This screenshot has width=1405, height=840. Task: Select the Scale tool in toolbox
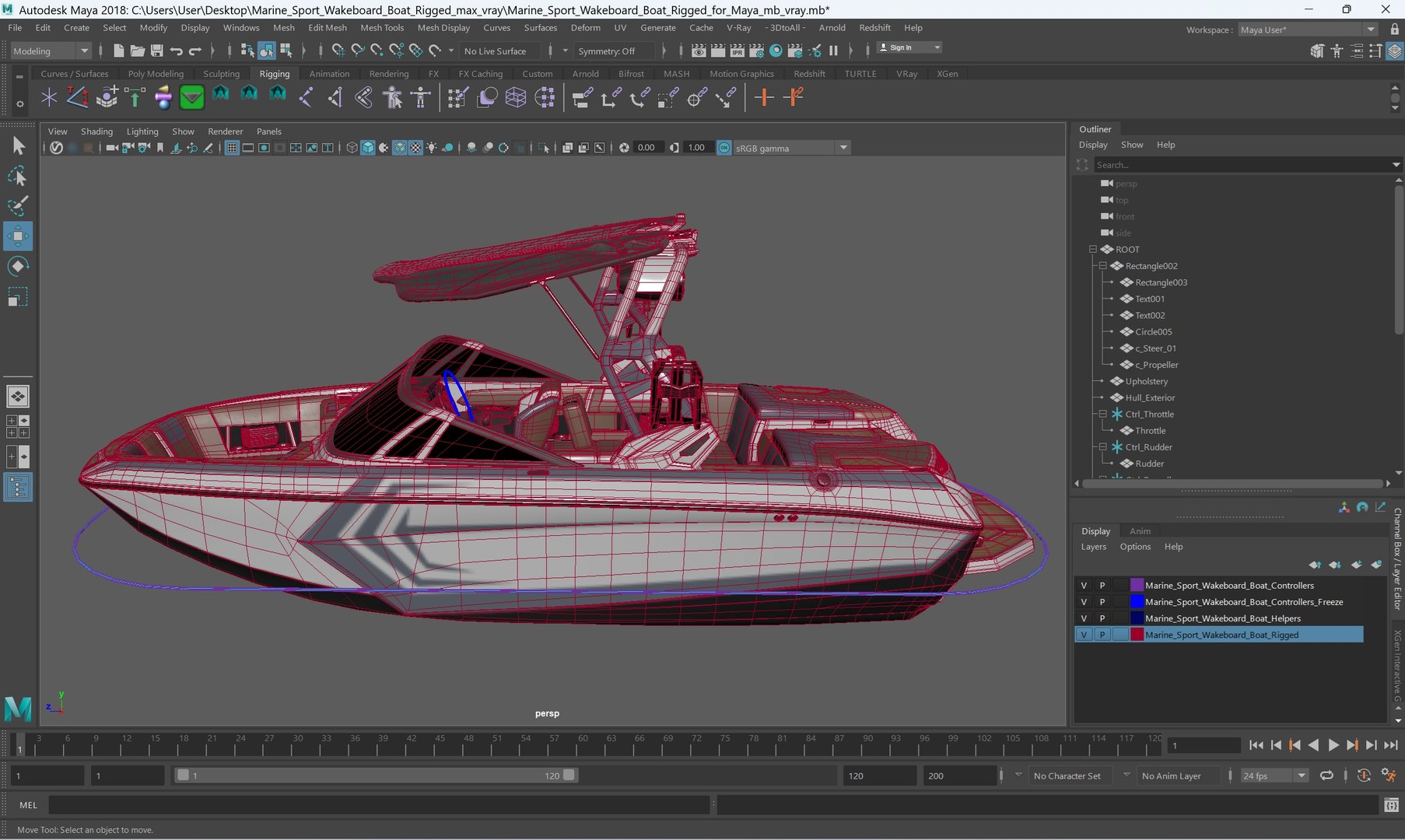pos(17,297)
